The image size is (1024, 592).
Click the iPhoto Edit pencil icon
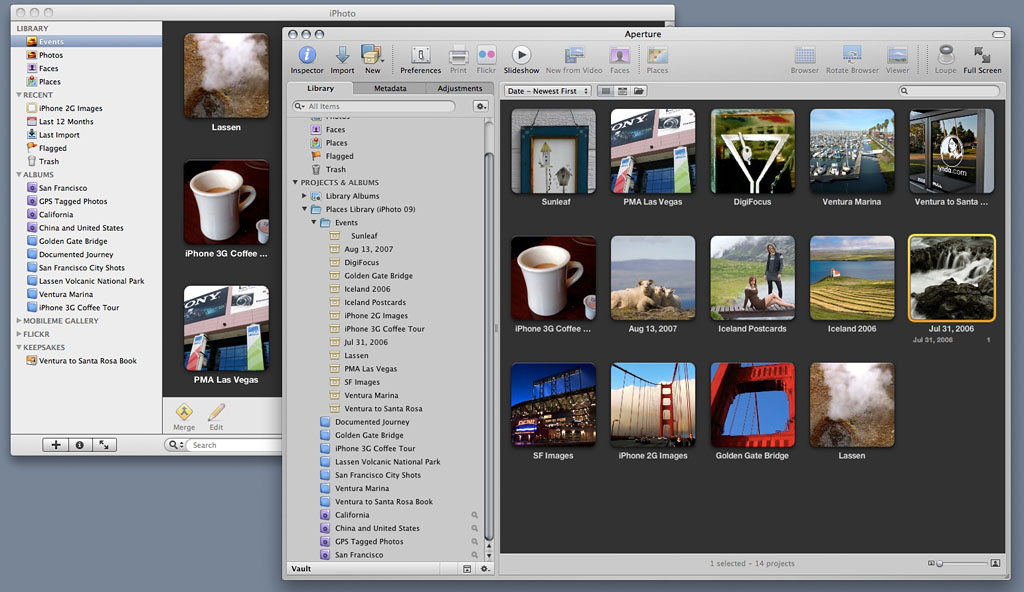pyautogui.click(x=216, y=412)
